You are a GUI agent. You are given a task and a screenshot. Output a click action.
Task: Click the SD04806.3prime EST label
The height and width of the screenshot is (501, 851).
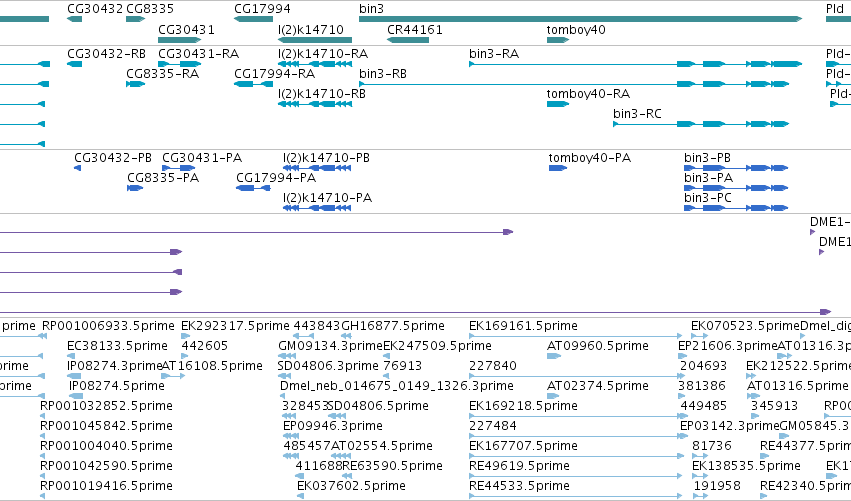pyautogui.click(x=328, y=366)
